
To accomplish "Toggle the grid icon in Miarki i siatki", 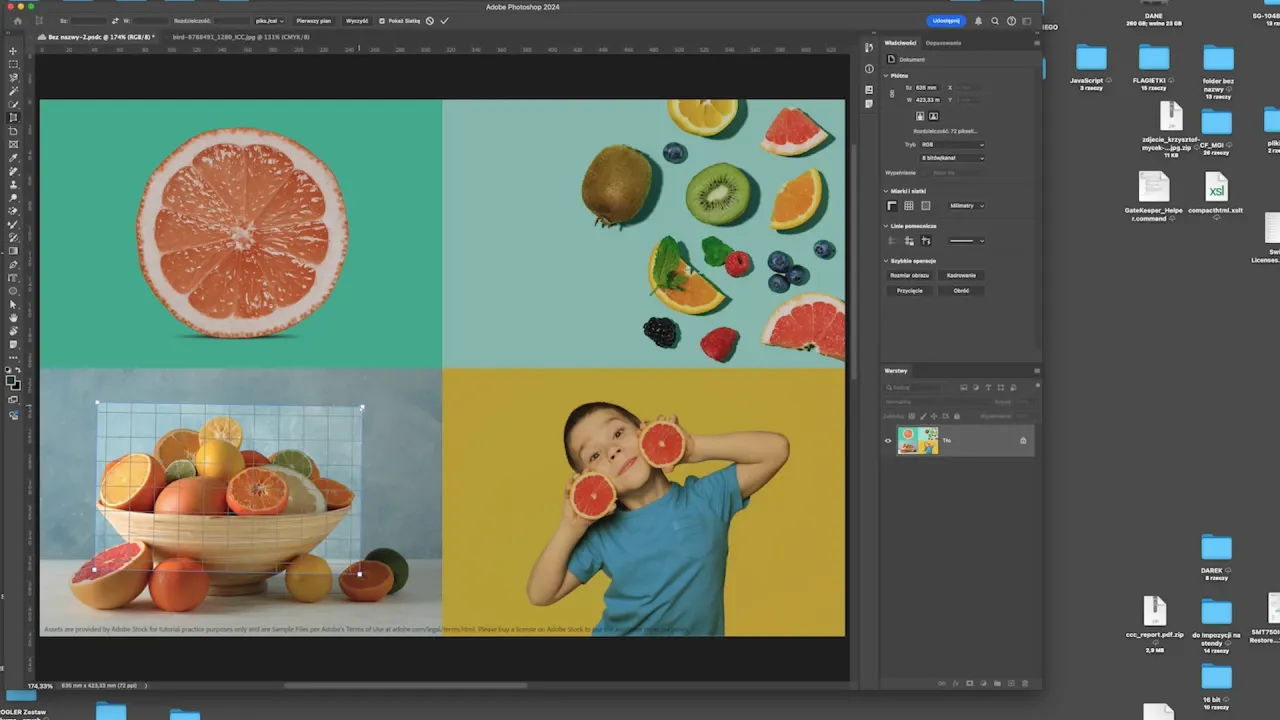I will 909,205.
